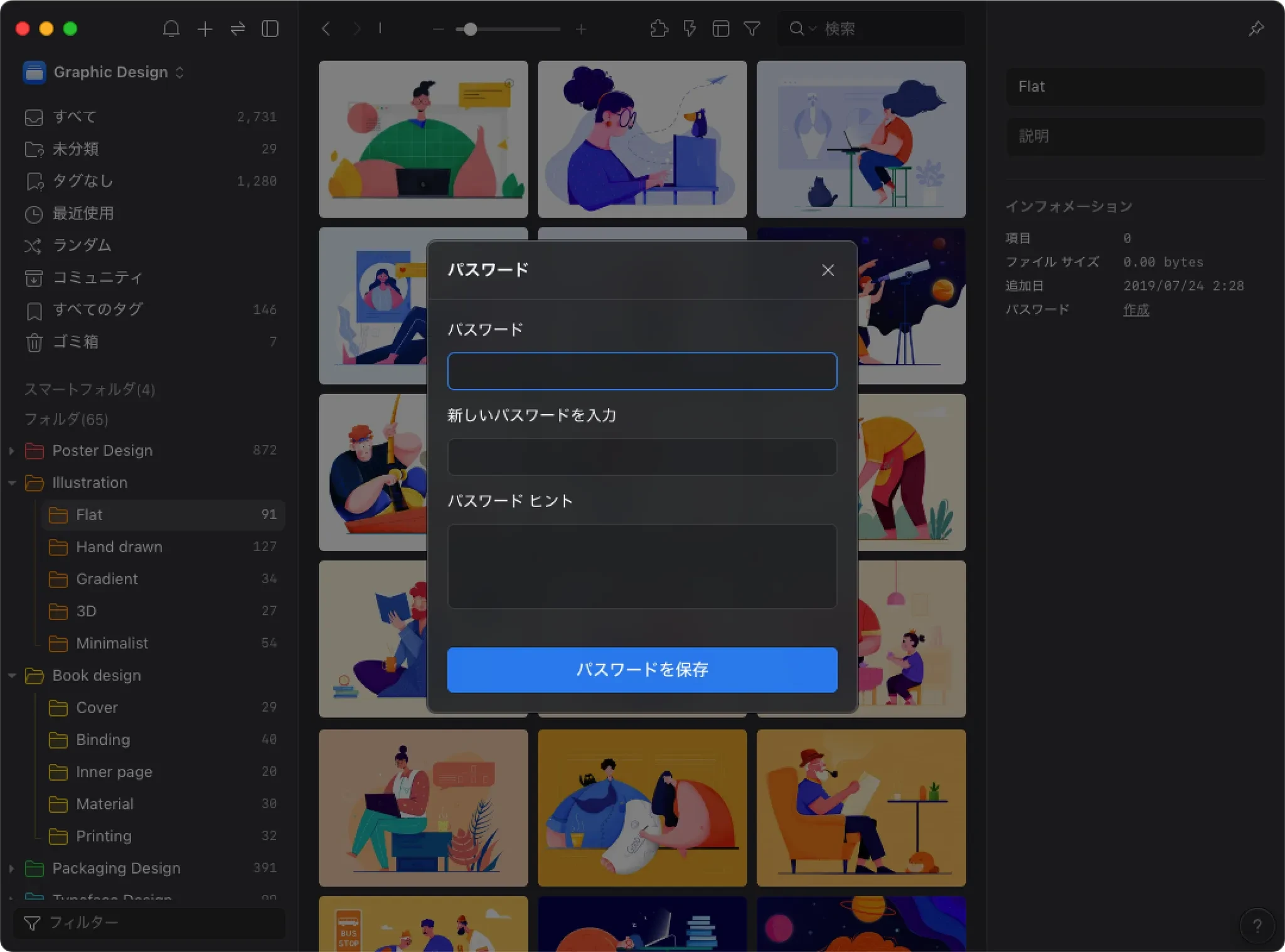The height and width of the screenshot is (952, 1285).
Task: Click the フォルダ(65) section header
Action: pos(66,419)
